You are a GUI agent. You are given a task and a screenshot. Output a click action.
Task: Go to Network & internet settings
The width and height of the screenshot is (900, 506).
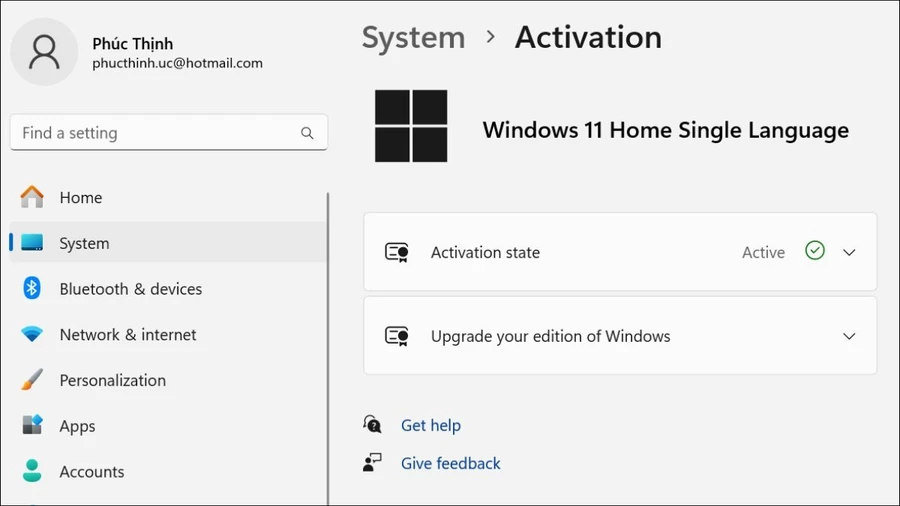[x=169, y=334]
